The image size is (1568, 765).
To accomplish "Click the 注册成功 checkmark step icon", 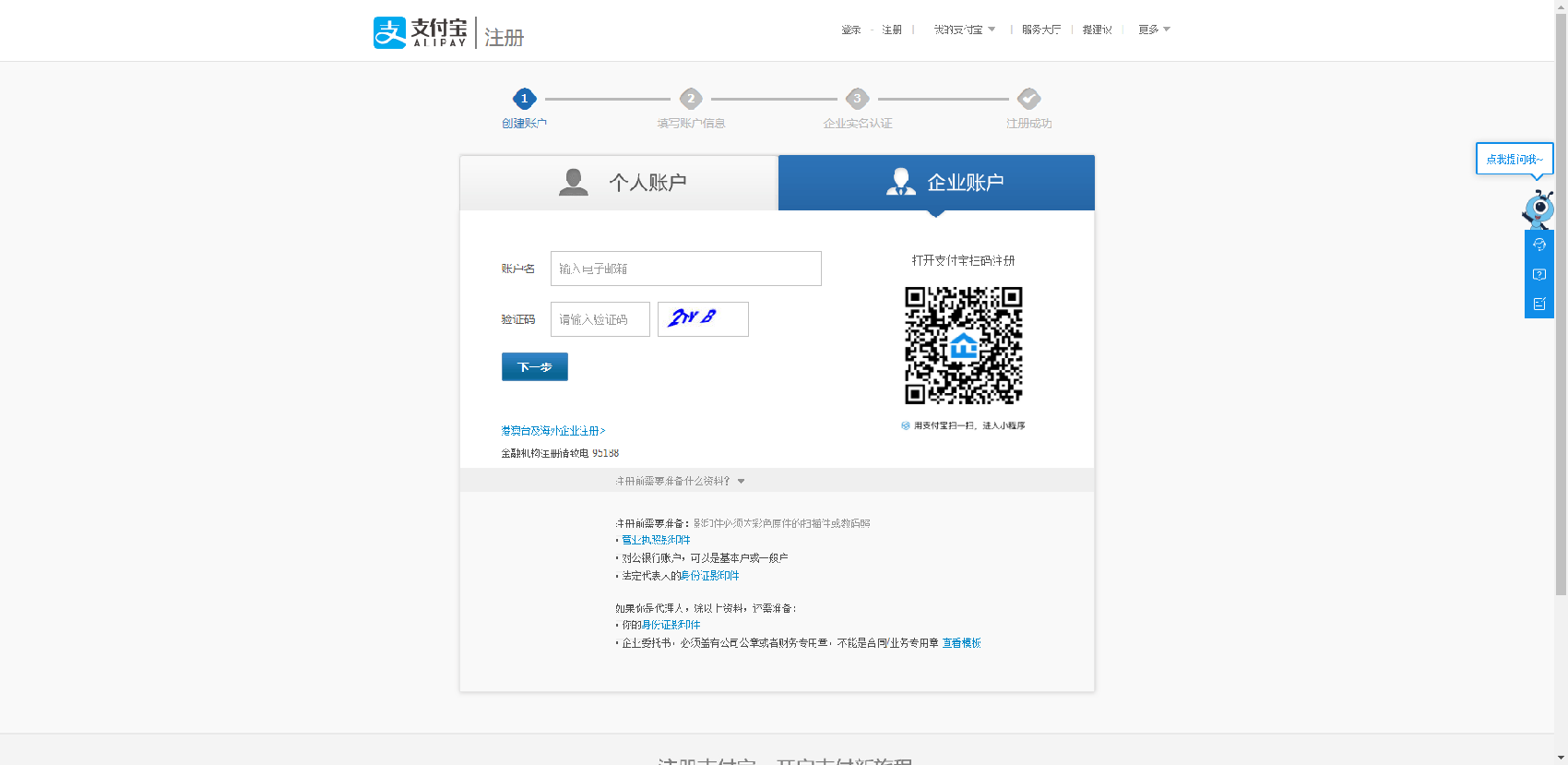I will point(1028,99).
